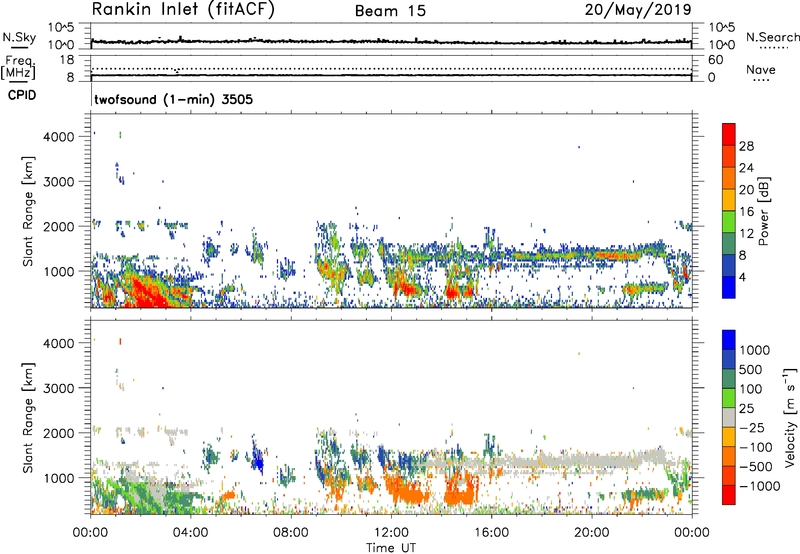Pick the yellow Power segment between 16 and 20
This screenshot has height=554, width=800.
click(729, 199)
